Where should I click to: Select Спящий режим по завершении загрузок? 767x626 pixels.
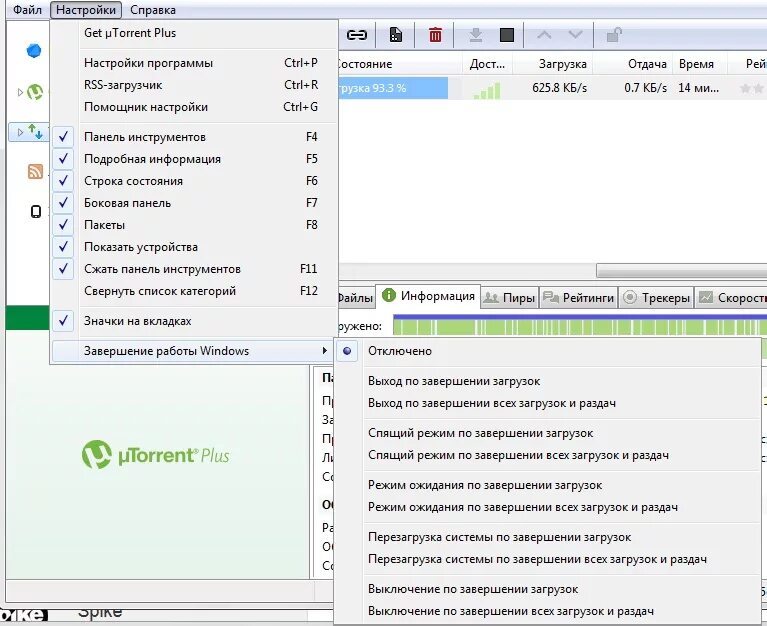pyautogui.click(x=548, y=433)
